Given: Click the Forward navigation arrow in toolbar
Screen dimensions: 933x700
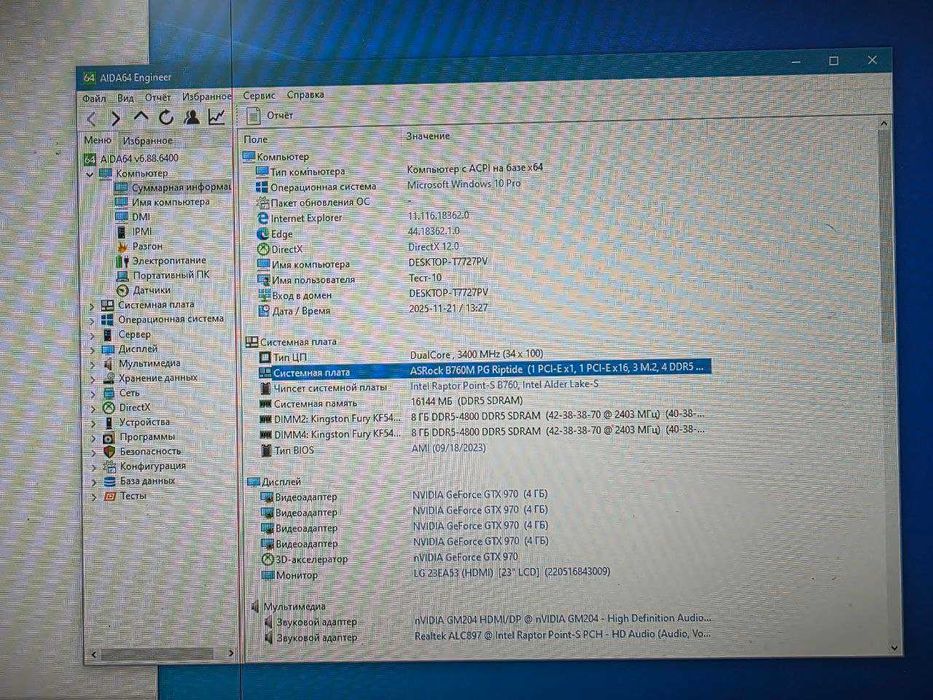Looking at the screenshot, I should [x=116, y=118].
